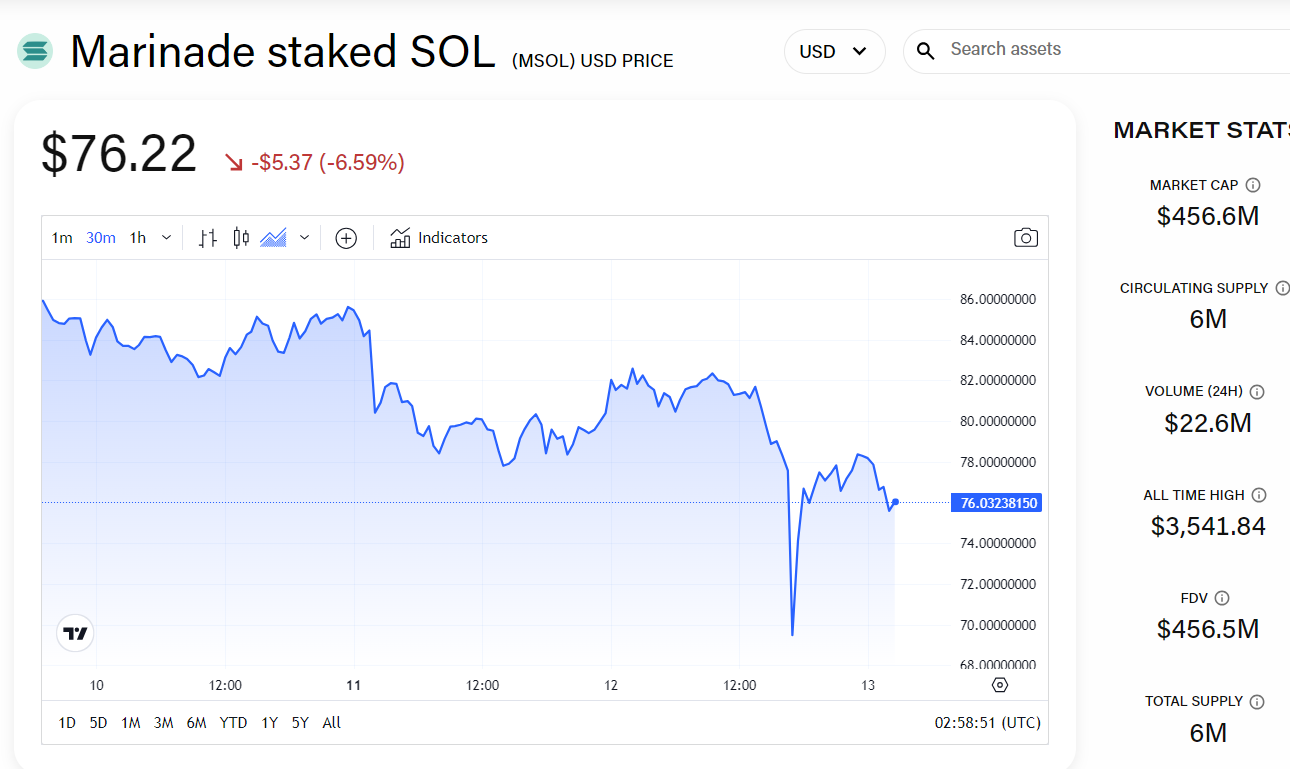Select the area chart style icon
This screenshot has height=769, width=1290.
[x=272, y=237]
